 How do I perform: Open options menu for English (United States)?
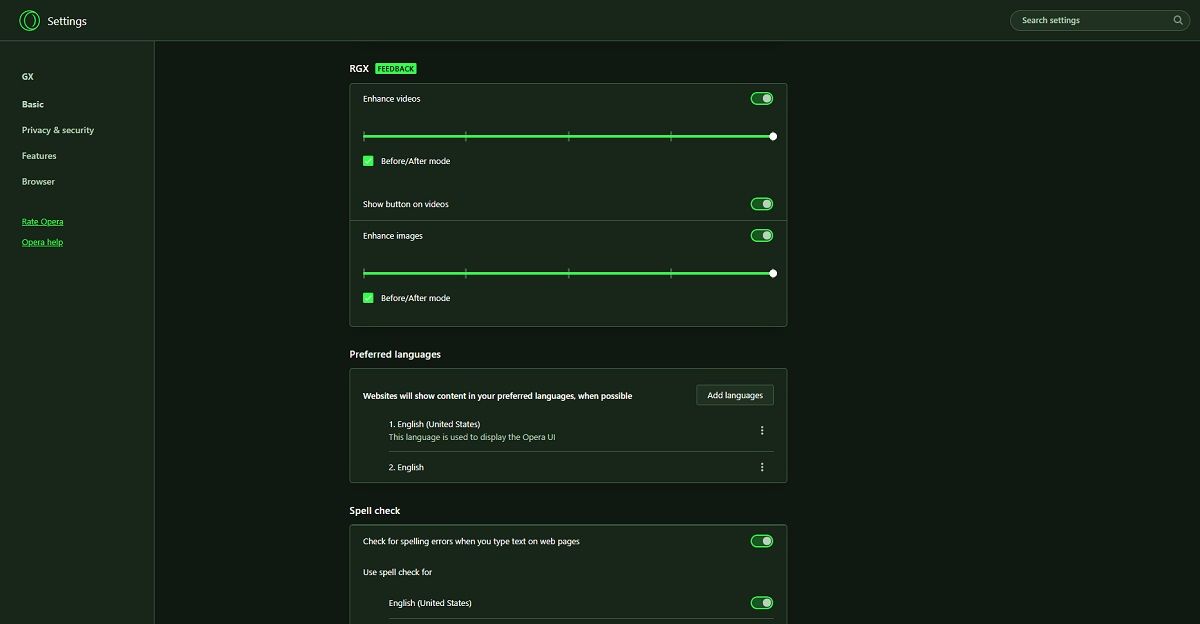coord(762,429)
